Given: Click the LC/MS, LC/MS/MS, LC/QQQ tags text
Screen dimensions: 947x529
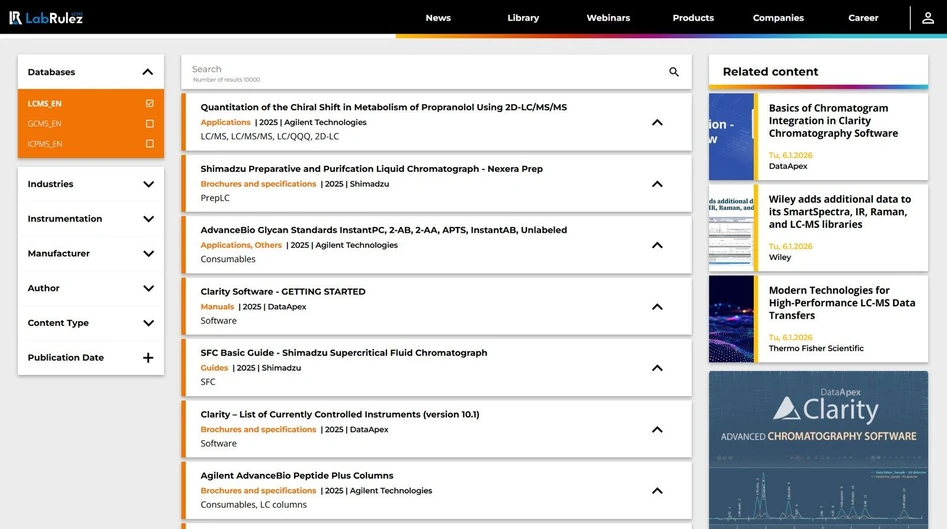Looking at the screenshot, I should click(269, 136).
